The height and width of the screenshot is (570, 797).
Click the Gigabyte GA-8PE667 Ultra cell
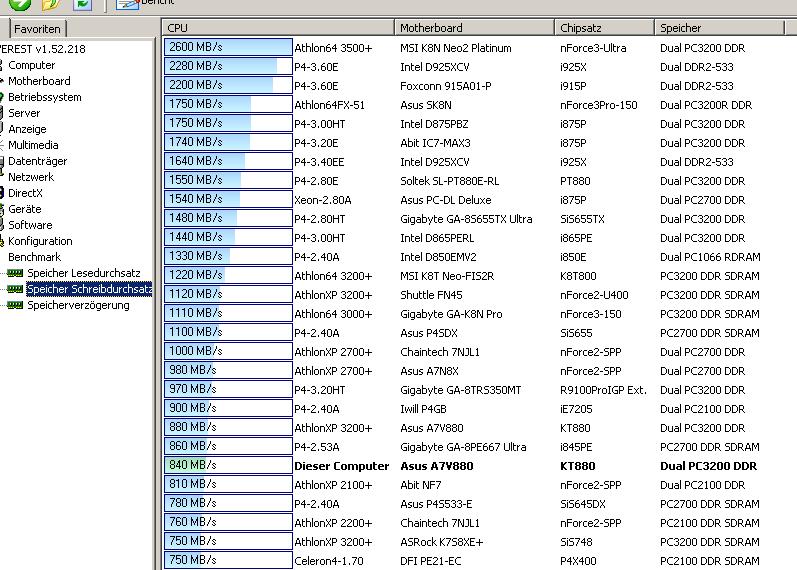[463, 447]
